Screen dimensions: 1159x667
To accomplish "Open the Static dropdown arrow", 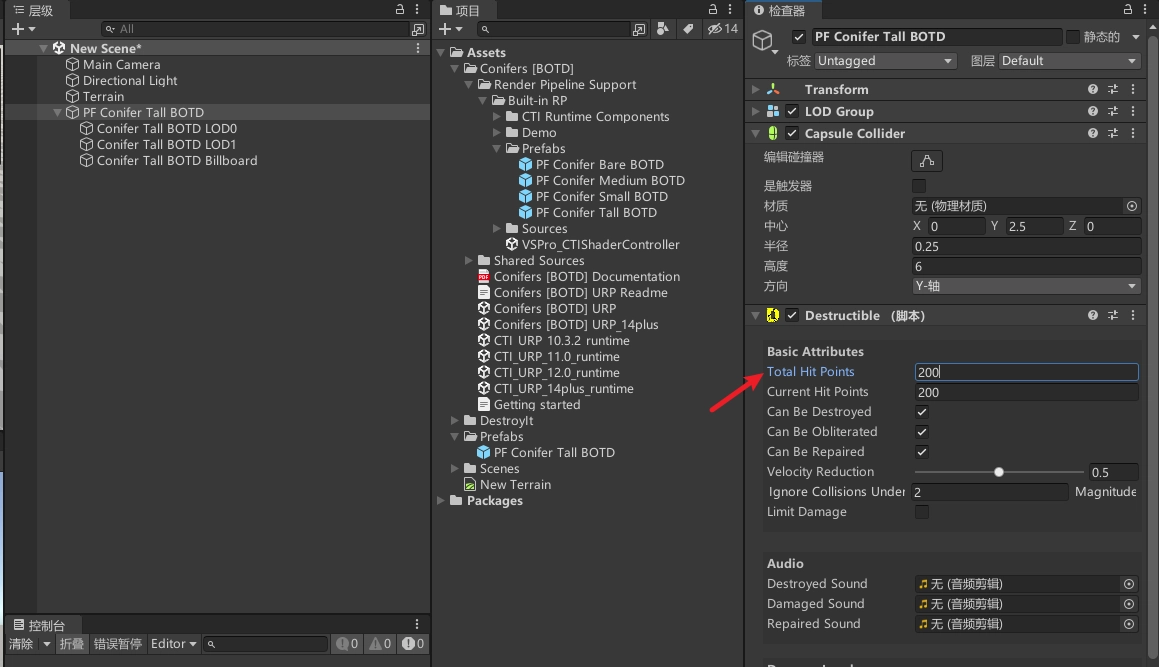I will (x=1136, y=37).
